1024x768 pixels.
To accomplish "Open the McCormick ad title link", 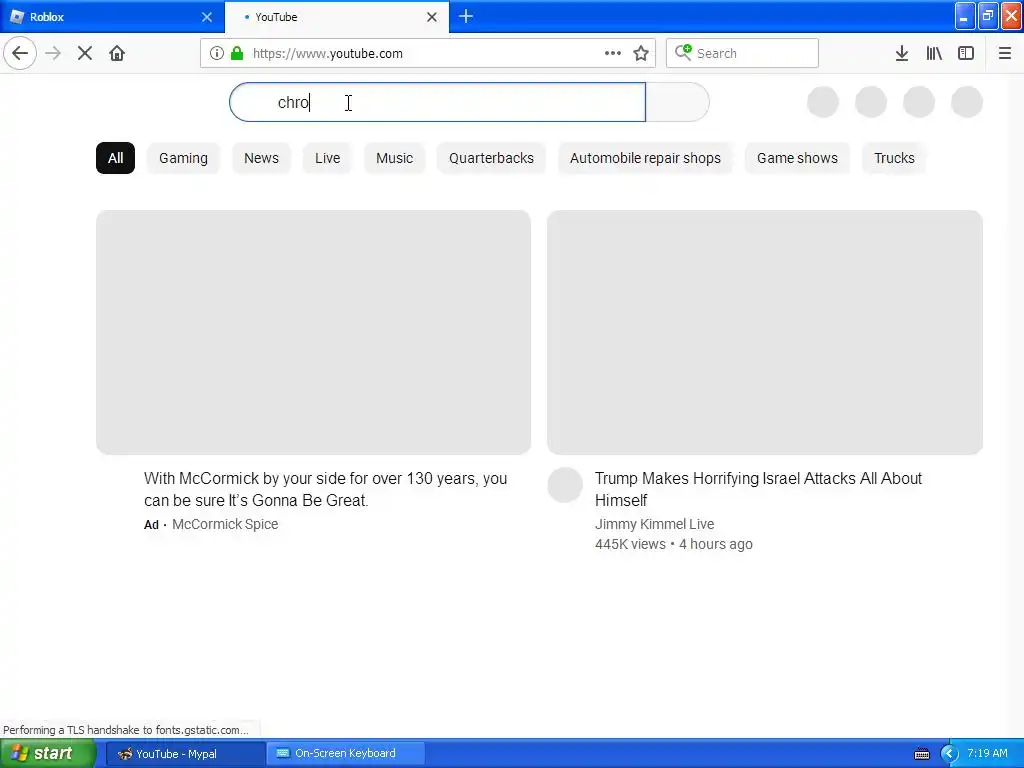I will coord(325,489).
